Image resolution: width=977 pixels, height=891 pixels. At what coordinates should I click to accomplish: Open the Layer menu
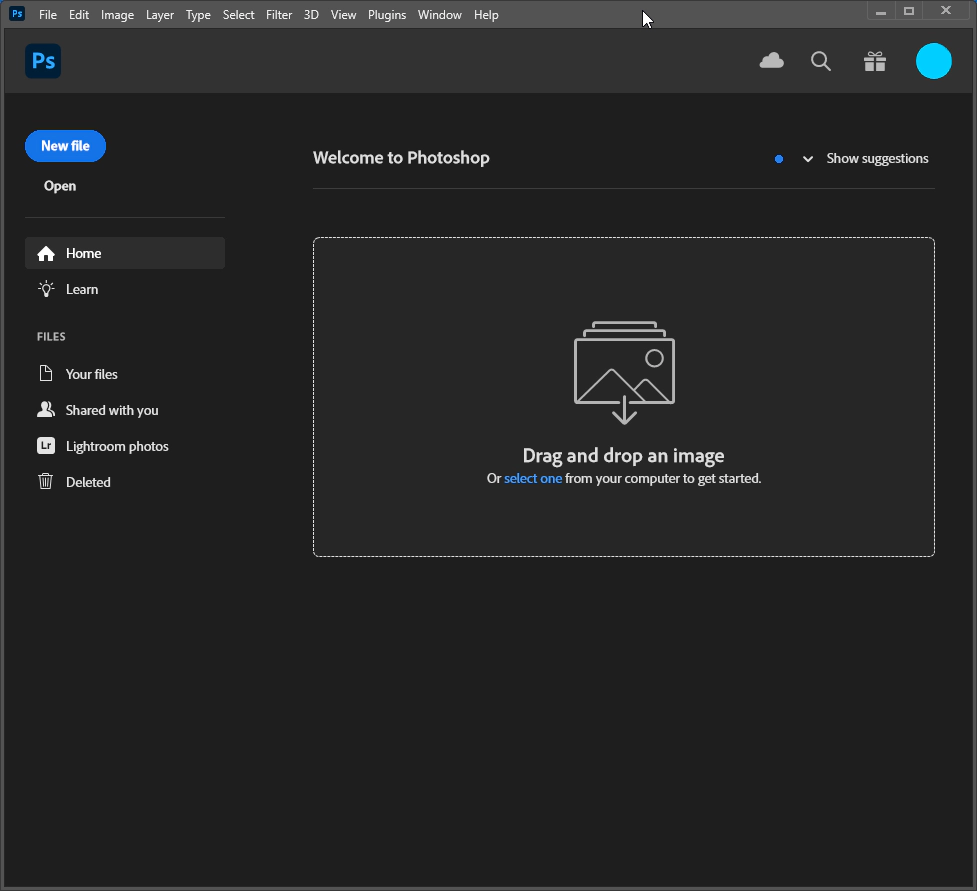point(160,14)
